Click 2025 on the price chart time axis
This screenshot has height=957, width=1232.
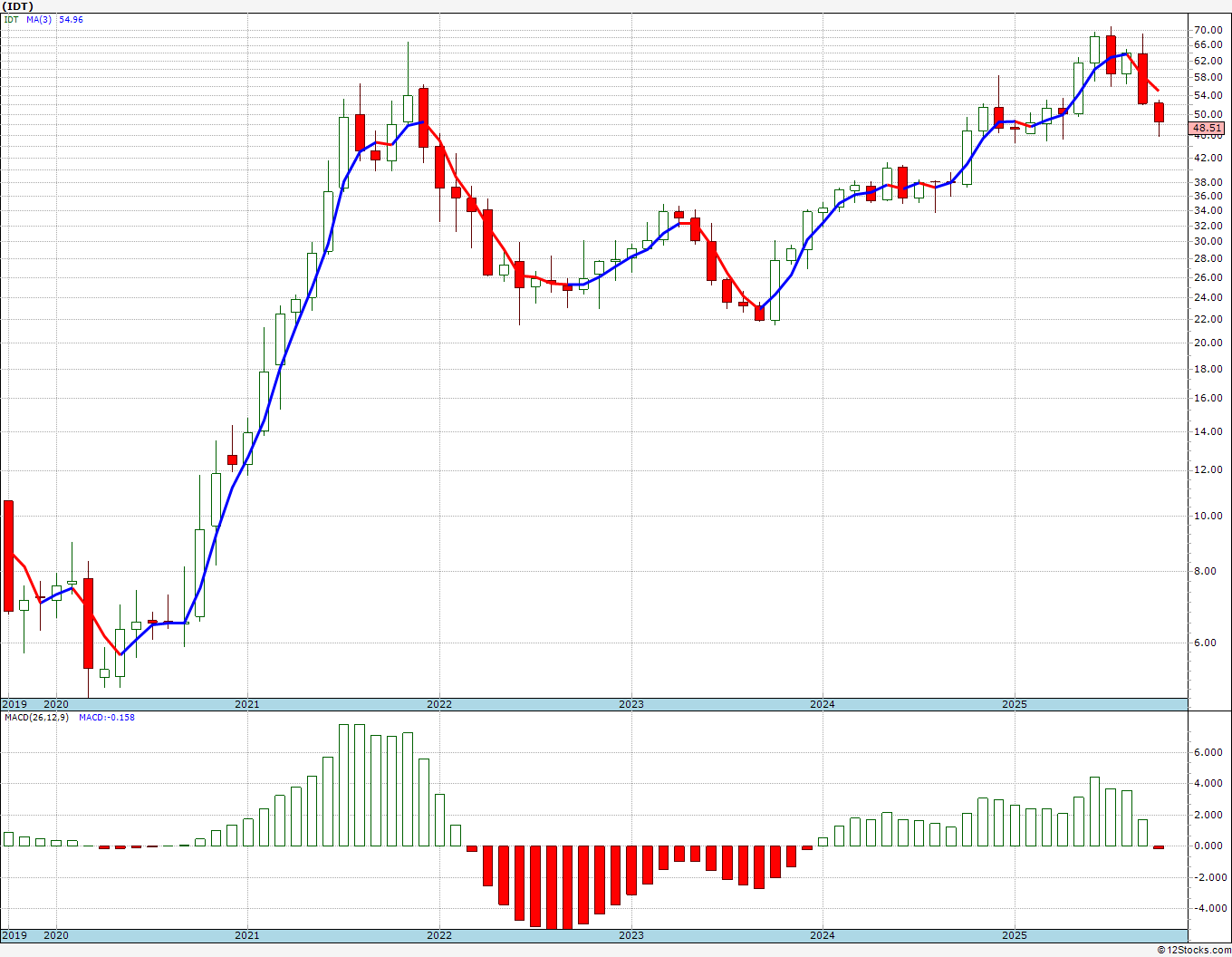[x=1015, y=704]
